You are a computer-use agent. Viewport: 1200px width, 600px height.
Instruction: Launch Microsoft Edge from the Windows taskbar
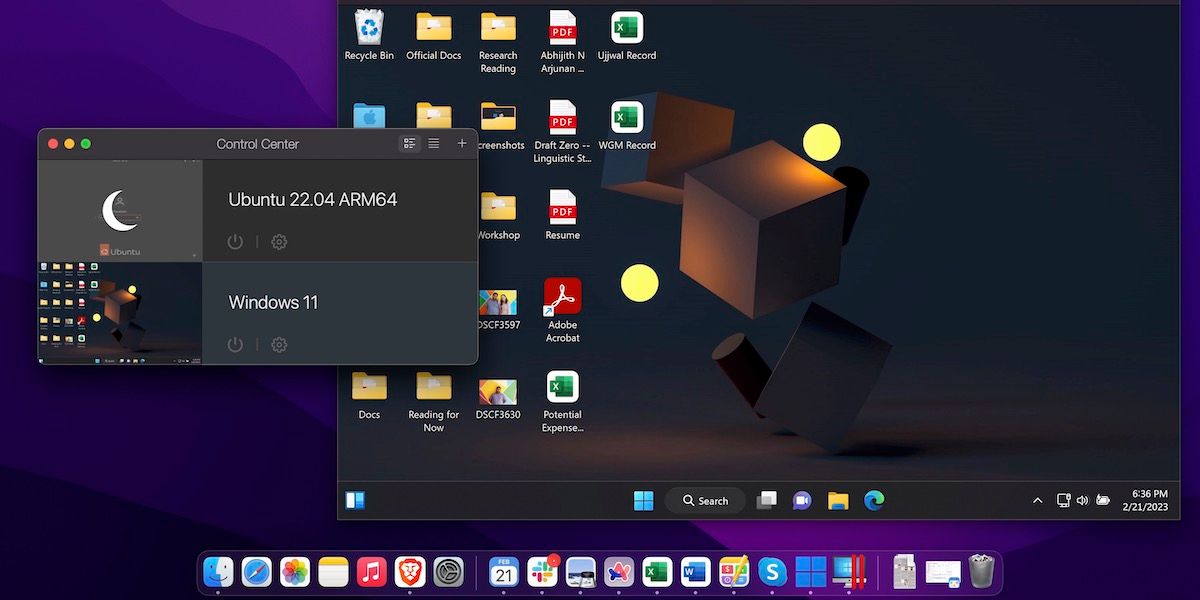coord(874,500)
